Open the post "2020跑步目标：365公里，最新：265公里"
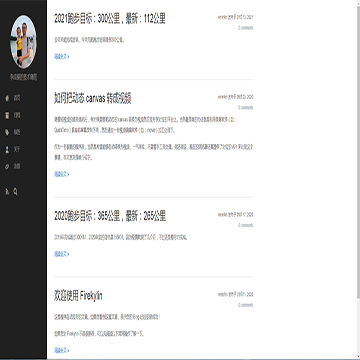Viewport: 360px width, 360px height. click(x=110, y=216)
